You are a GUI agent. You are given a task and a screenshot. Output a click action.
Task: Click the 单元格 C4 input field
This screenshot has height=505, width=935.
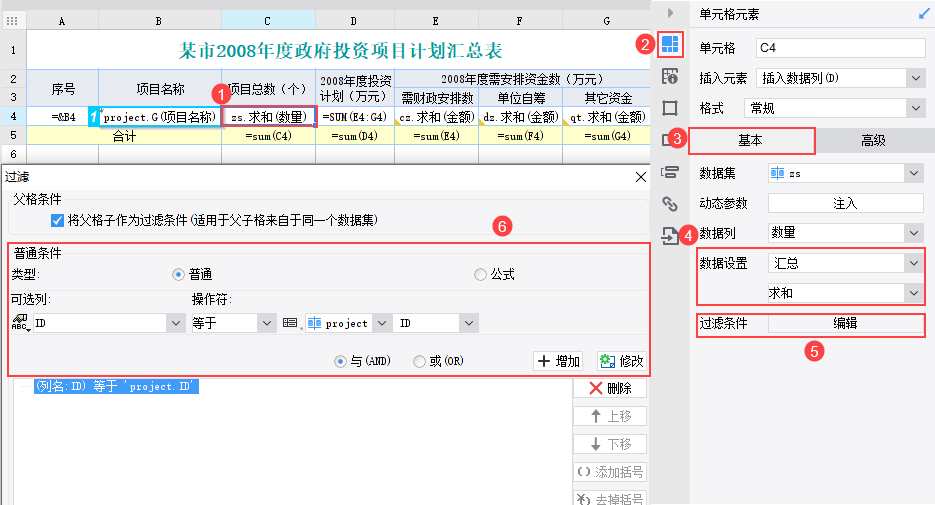(840, 48)
